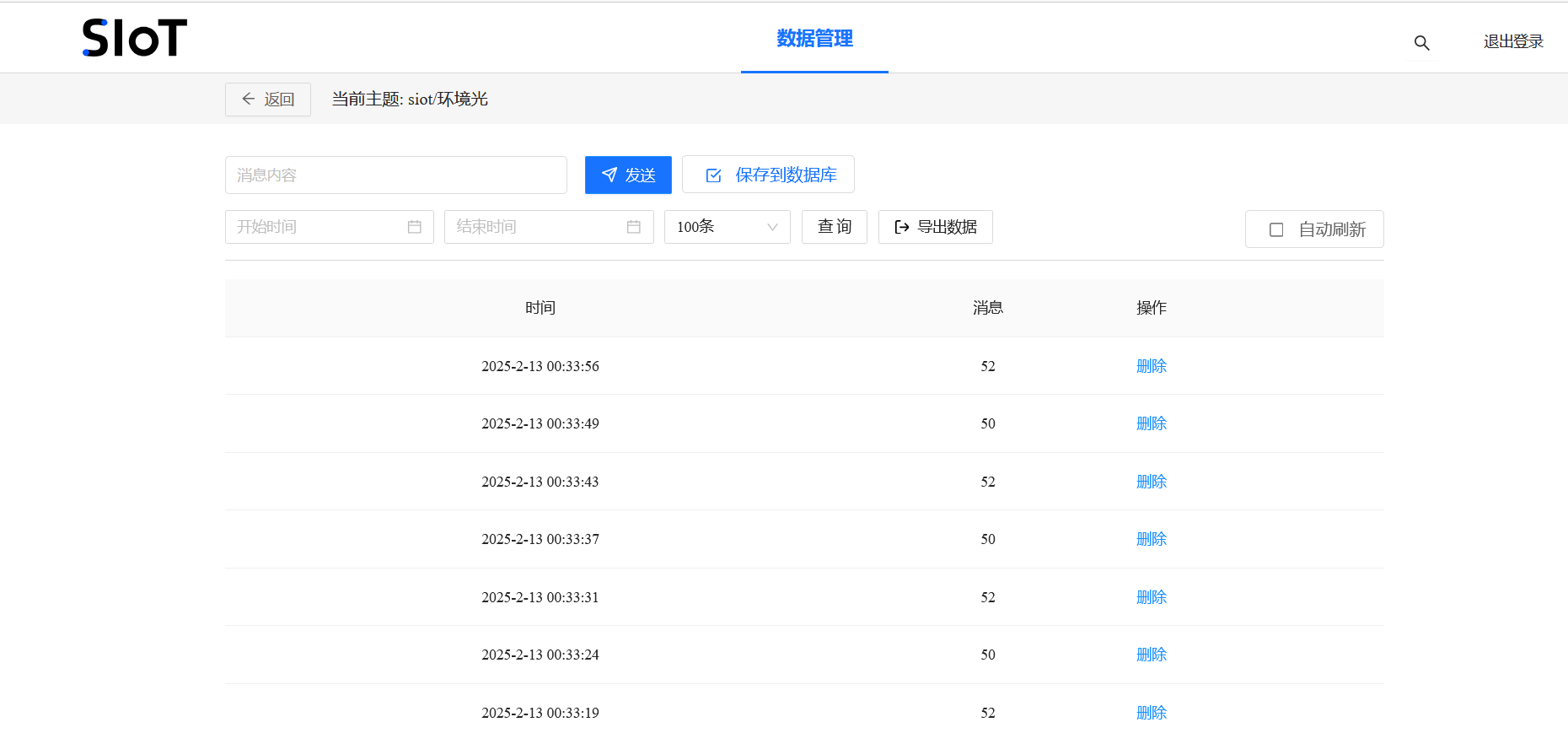
Task: Click the 时间 column header
Action: [540, 308]
